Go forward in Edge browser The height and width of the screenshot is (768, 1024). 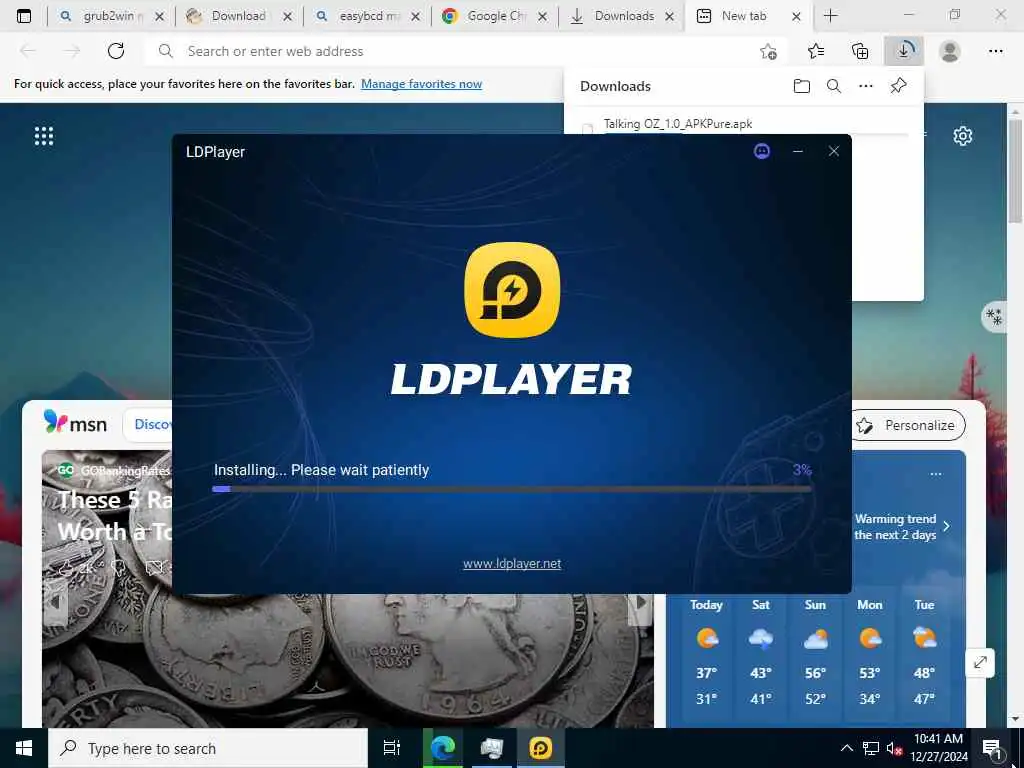tap(72, 51)
